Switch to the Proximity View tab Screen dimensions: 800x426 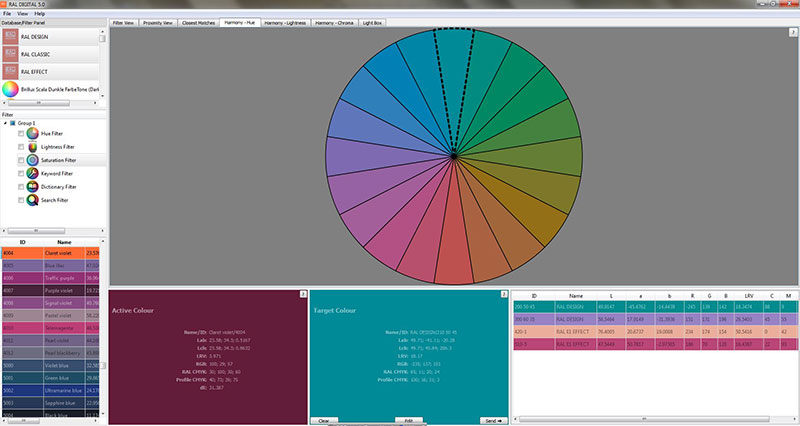click(x=158, y=23)
